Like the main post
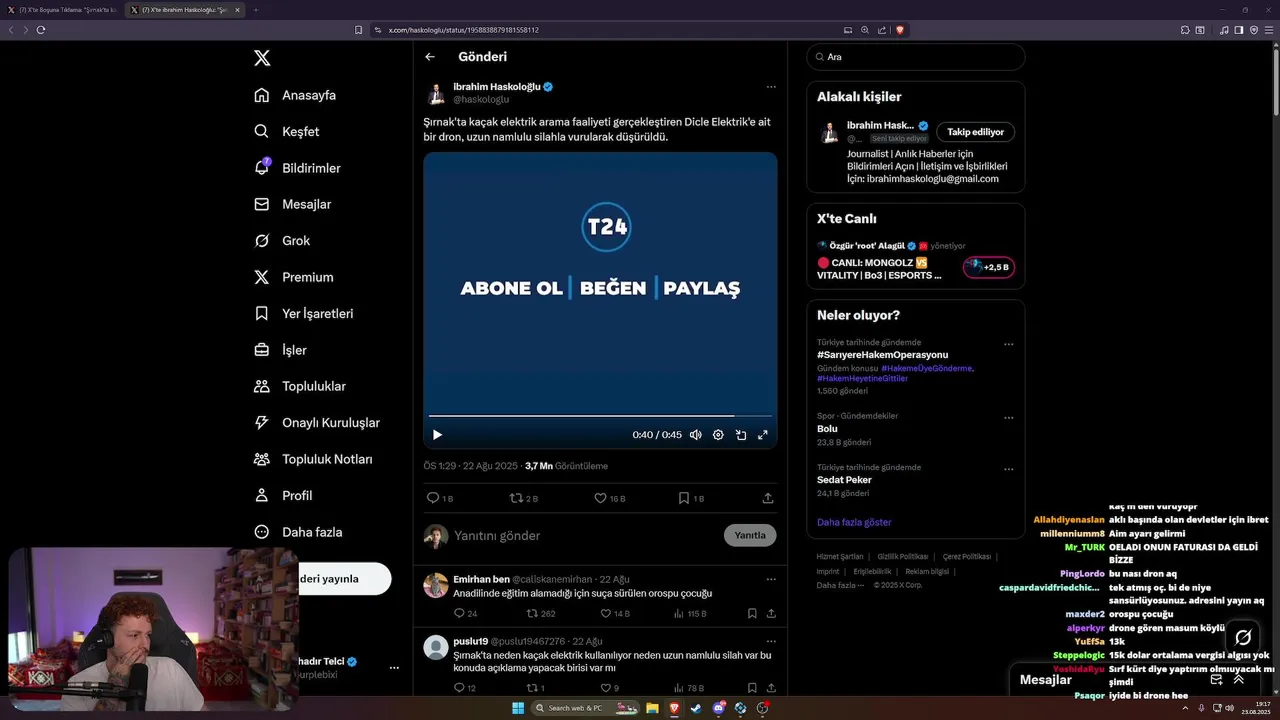Screen dimensions: 1280x720 609,498
